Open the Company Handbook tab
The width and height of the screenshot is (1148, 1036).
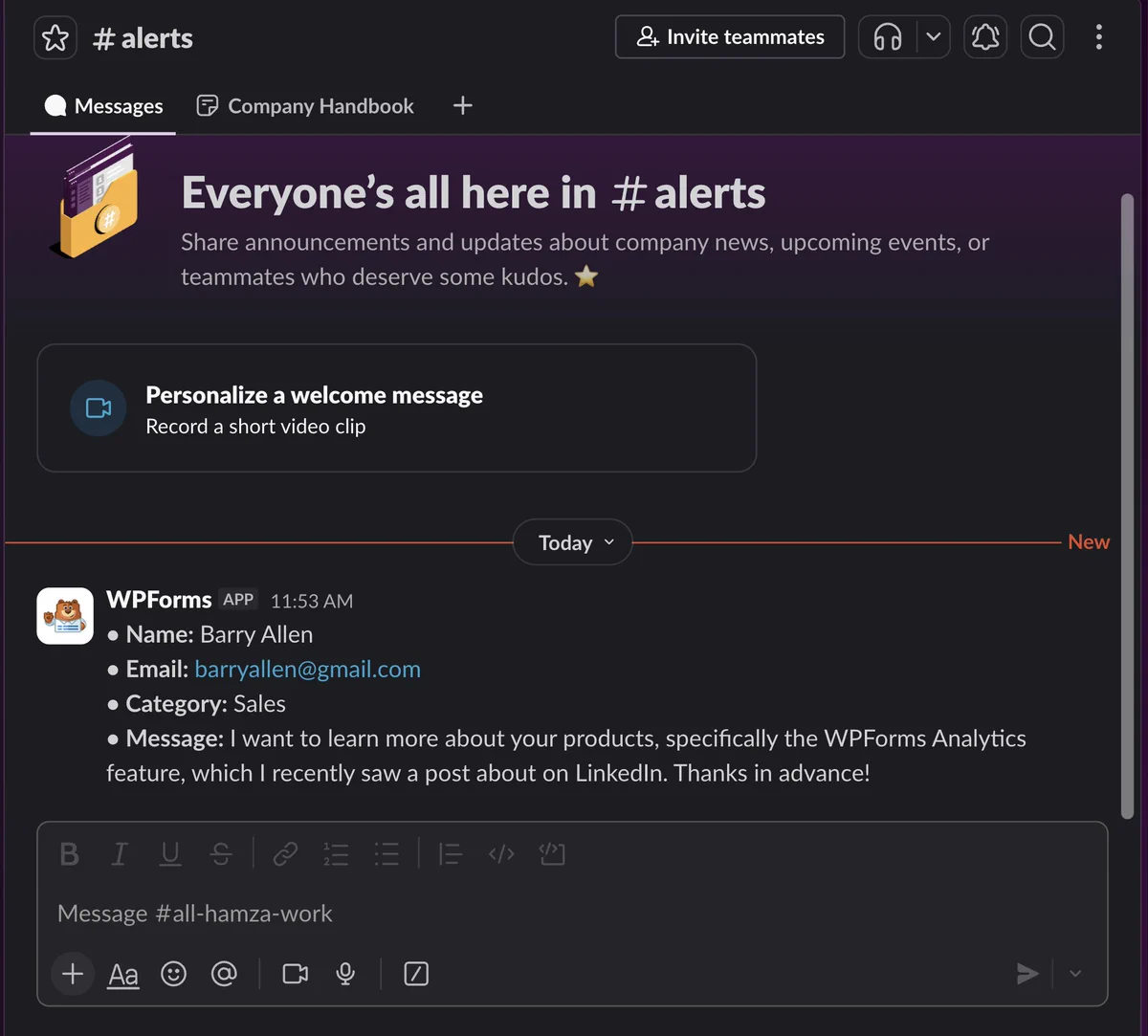pyautogui.click(x=305, y=106)
